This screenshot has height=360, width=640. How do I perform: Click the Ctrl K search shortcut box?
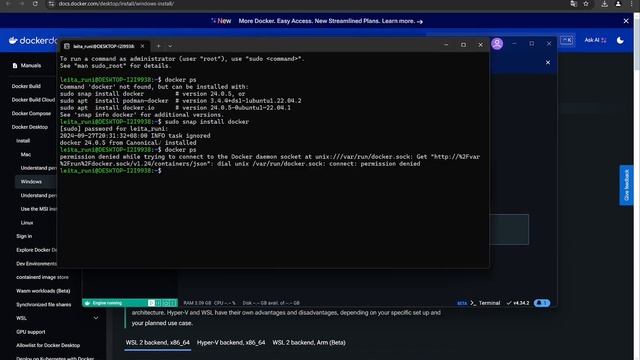pyautogui.click(x=567, y=40)
